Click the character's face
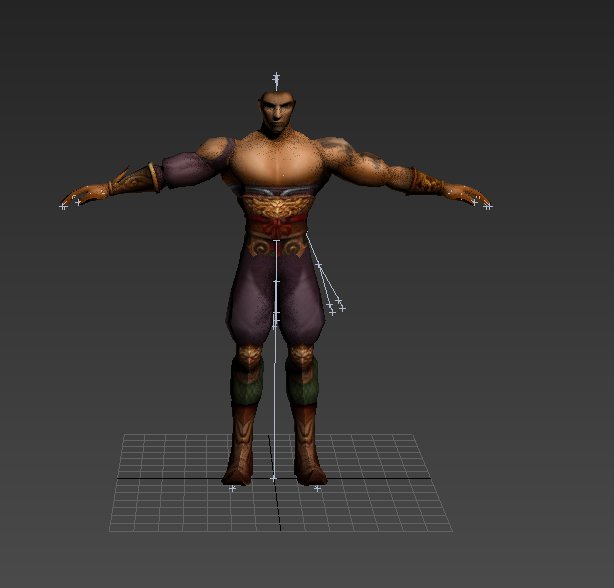 click(x=277, y=112)
